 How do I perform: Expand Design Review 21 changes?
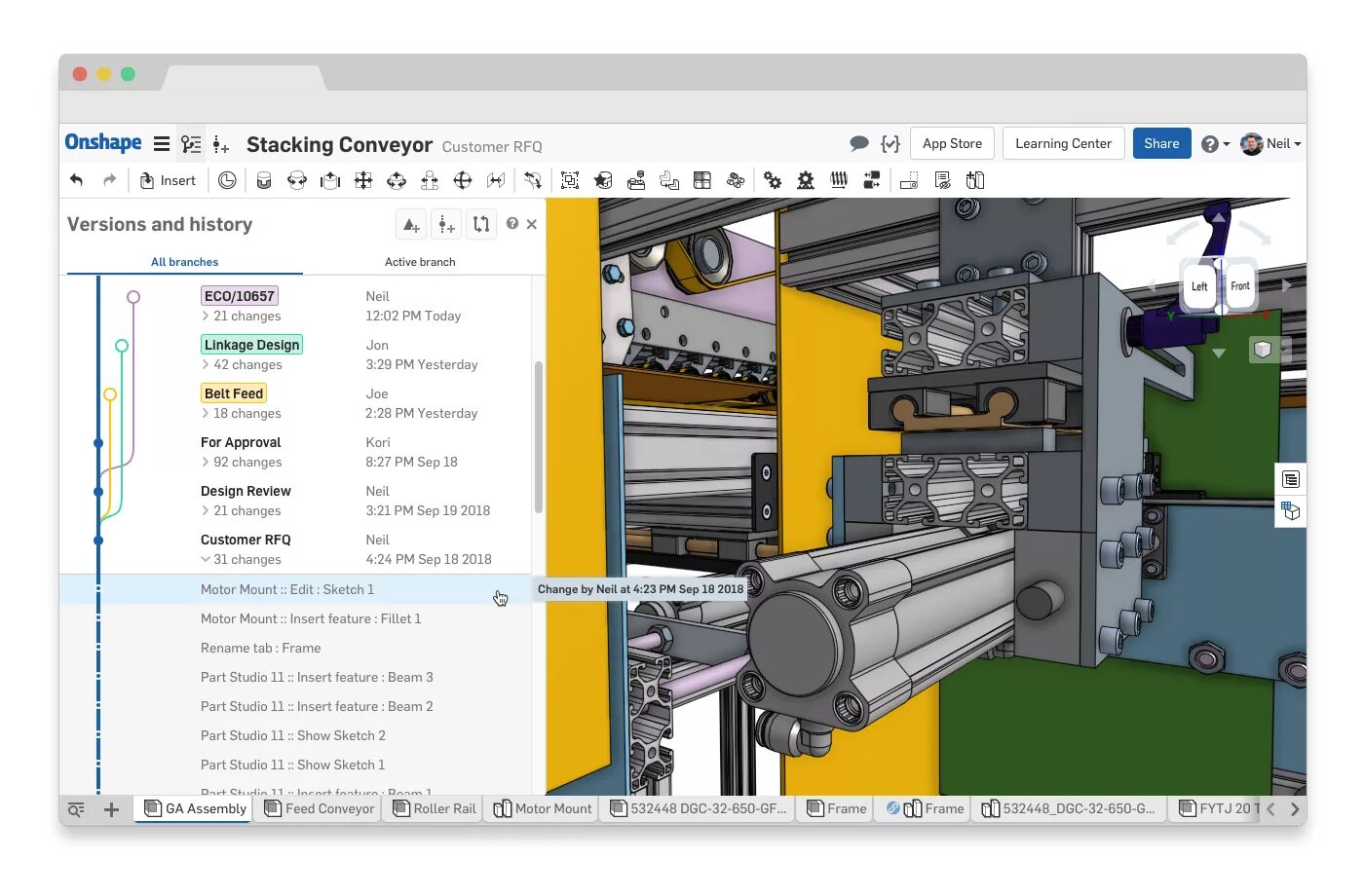pos(242,511)
